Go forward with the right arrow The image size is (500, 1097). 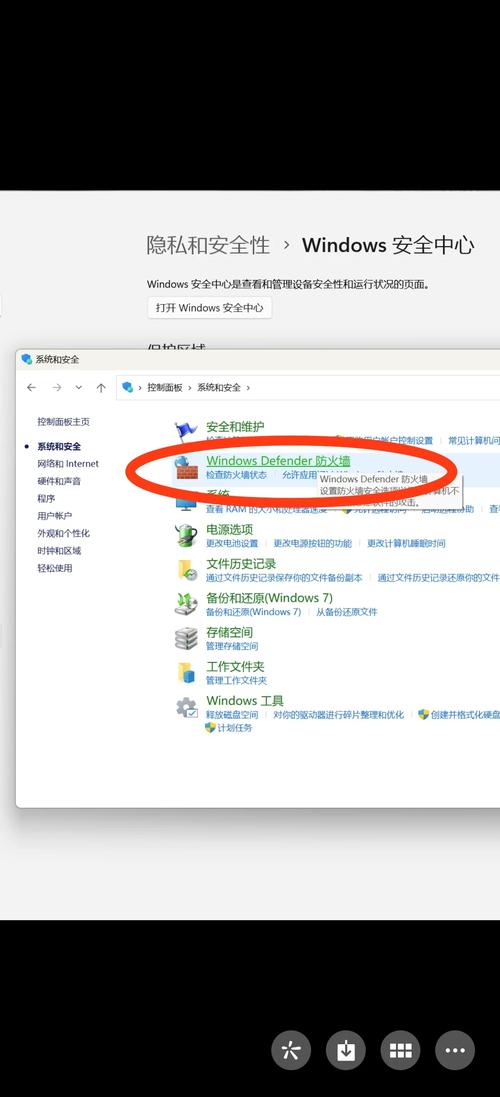coord(57,387)
